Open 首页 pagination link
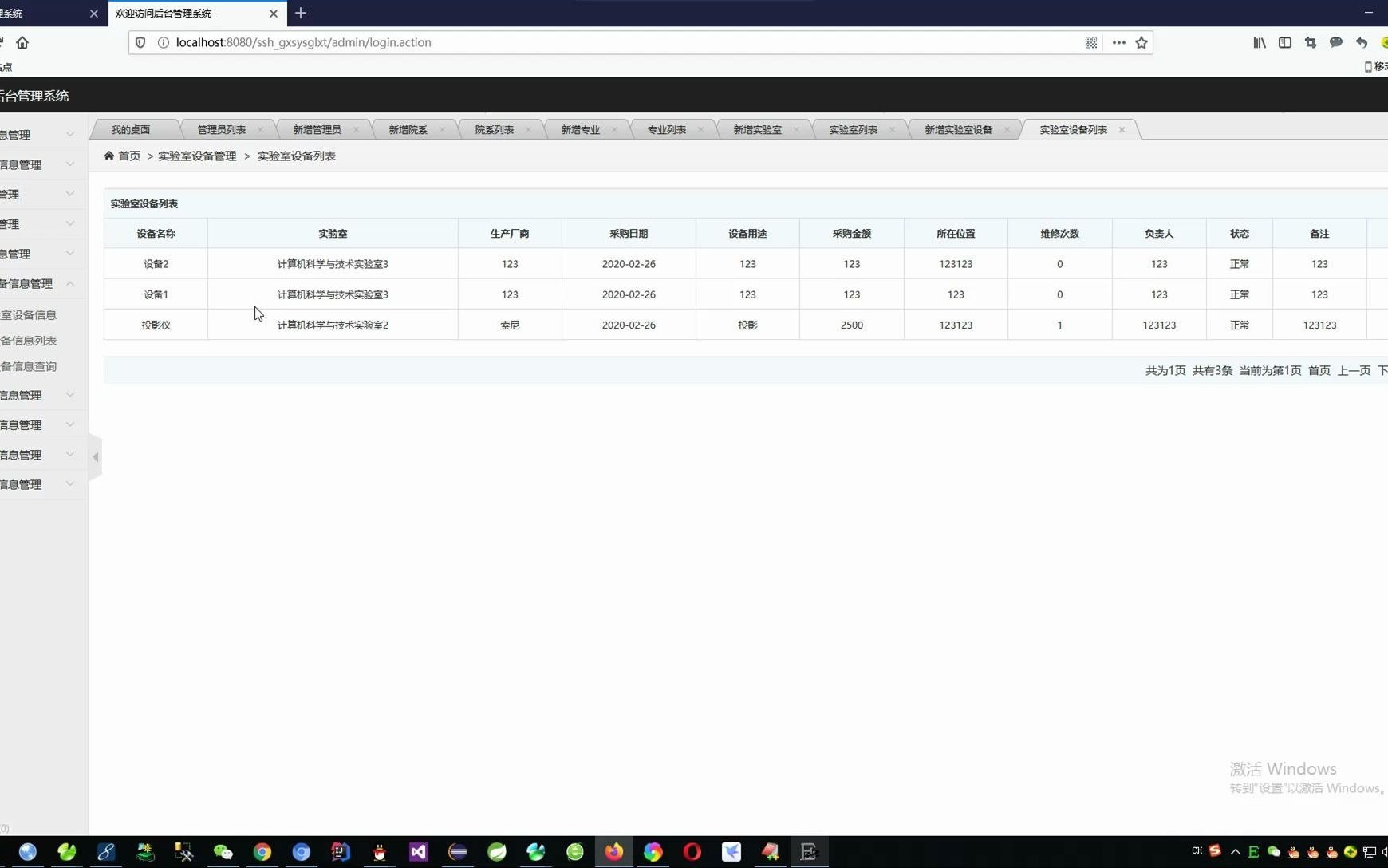The width and height of the screenshot is (1388, 868). (1319, 370)
